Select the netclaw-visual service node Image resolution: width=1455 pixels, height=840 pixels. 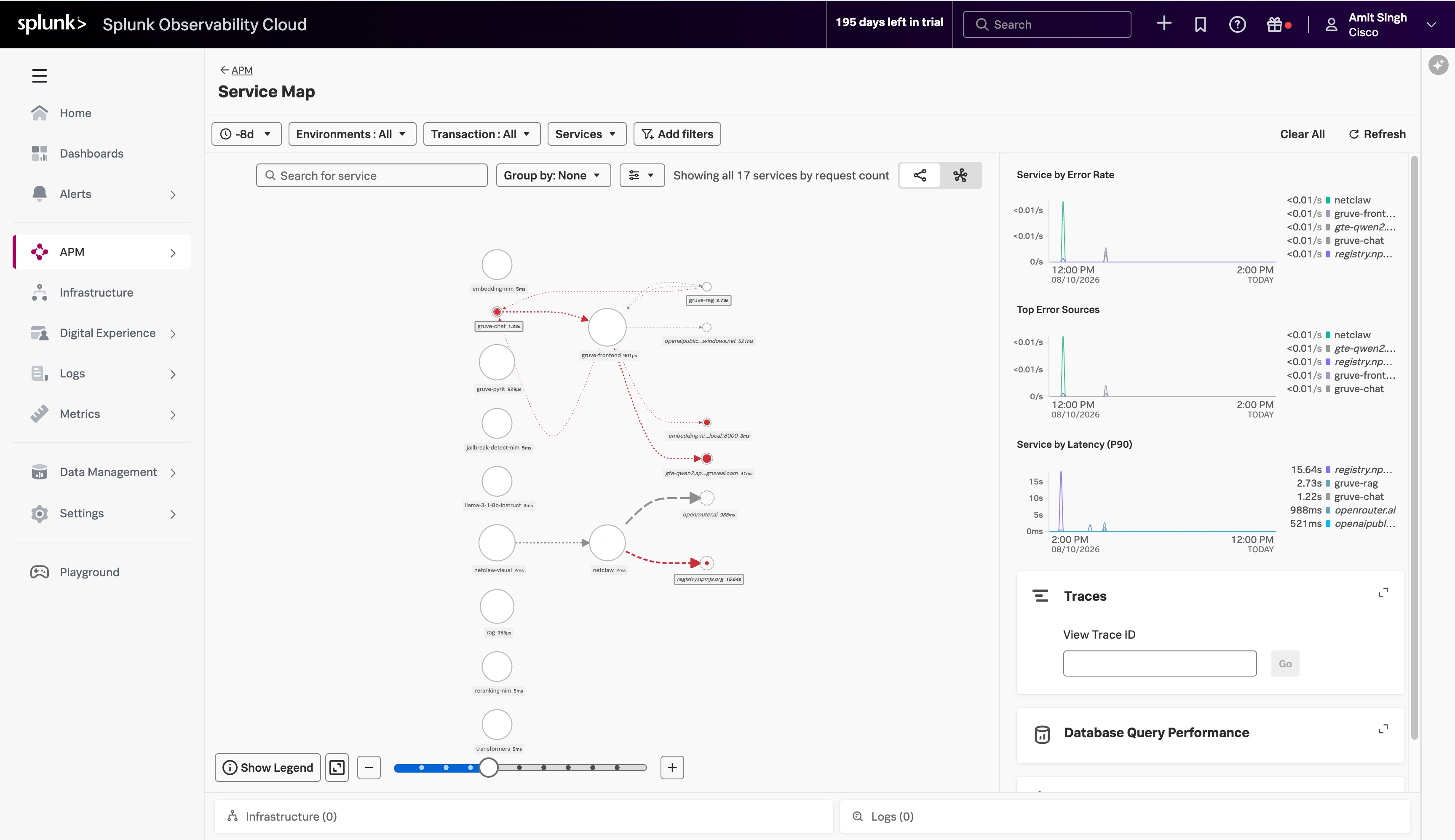(497, 542)
